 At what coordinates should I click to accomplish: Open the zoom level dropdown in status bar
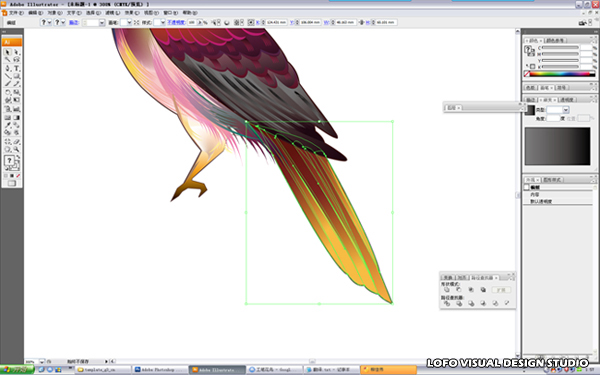pos(41,361)
